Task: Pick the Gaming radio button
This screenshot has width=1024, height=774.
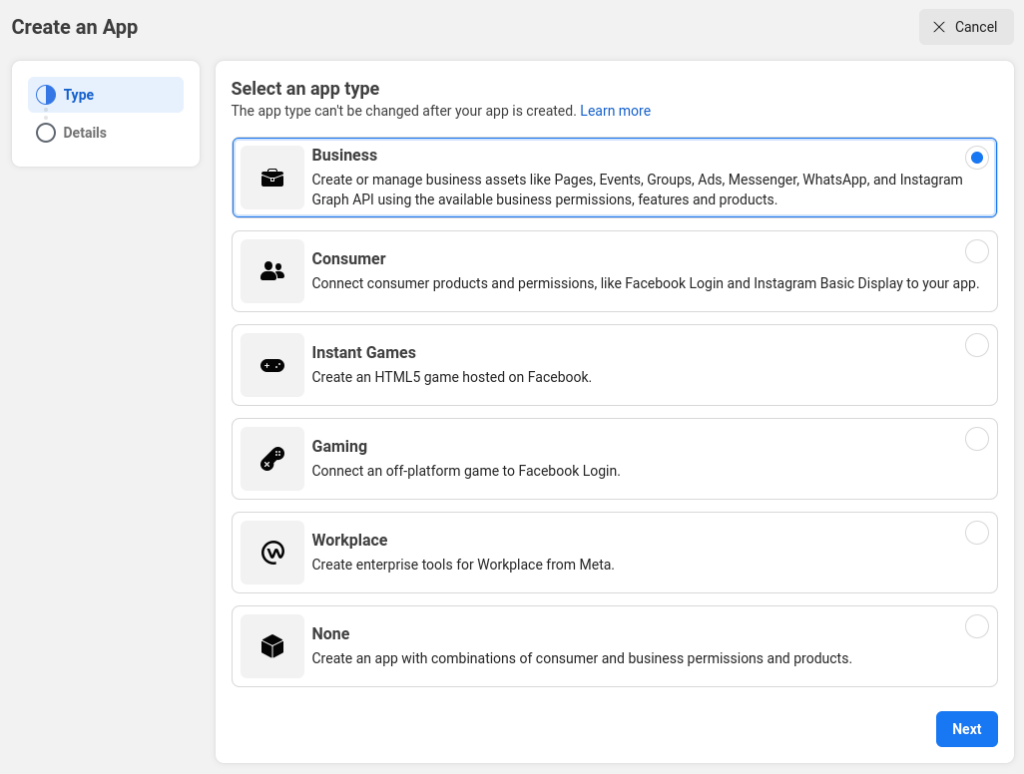Action: click(976, 439)
